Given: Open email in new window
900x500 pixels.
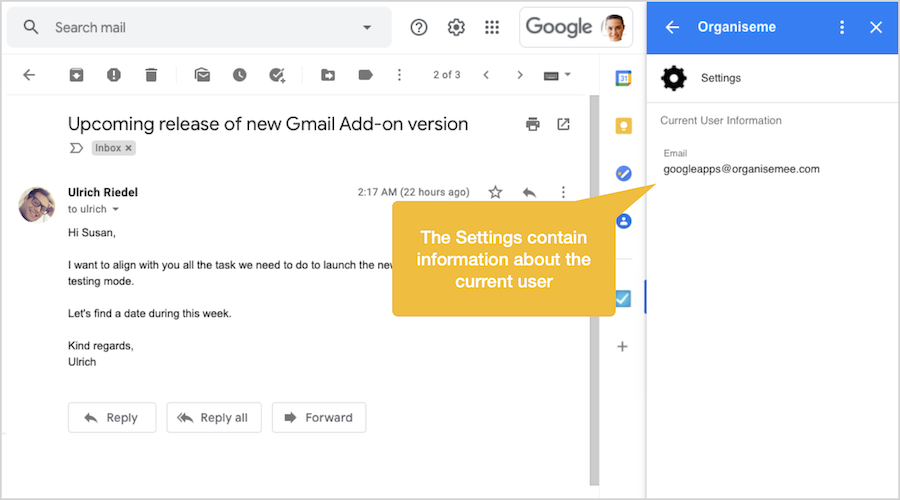Looking at the screenshot, I should 563,124.
